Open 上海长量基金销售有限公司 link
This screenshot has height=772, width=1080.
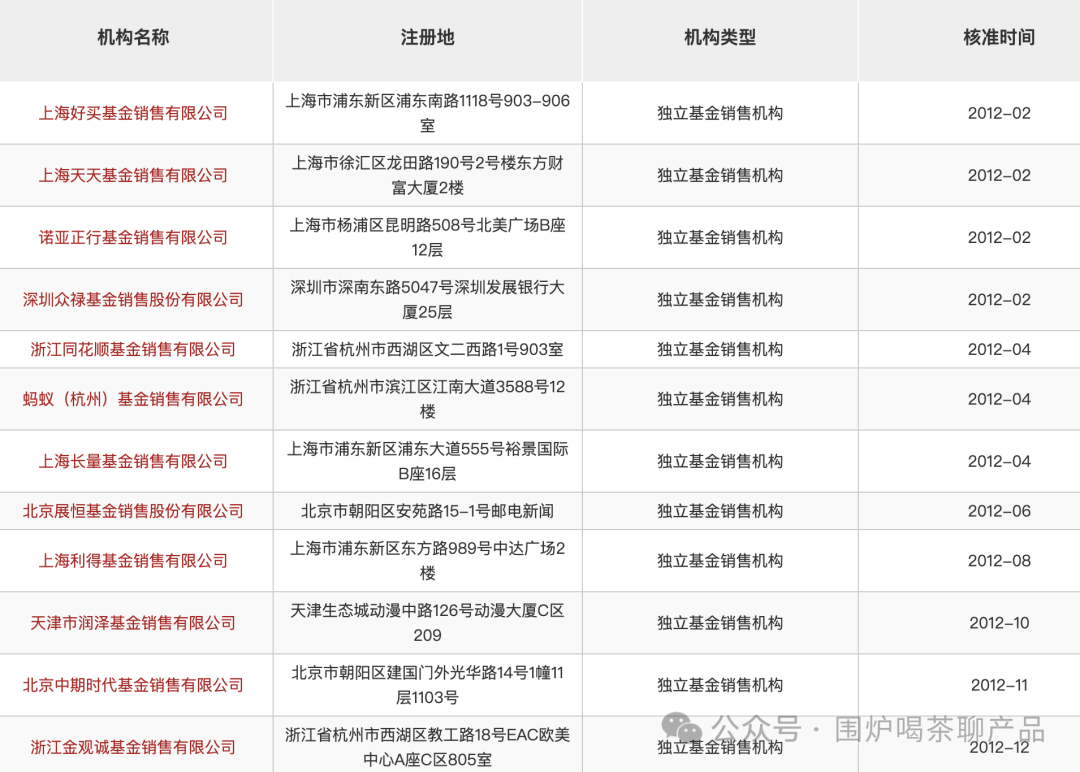[x=133, y=461]
